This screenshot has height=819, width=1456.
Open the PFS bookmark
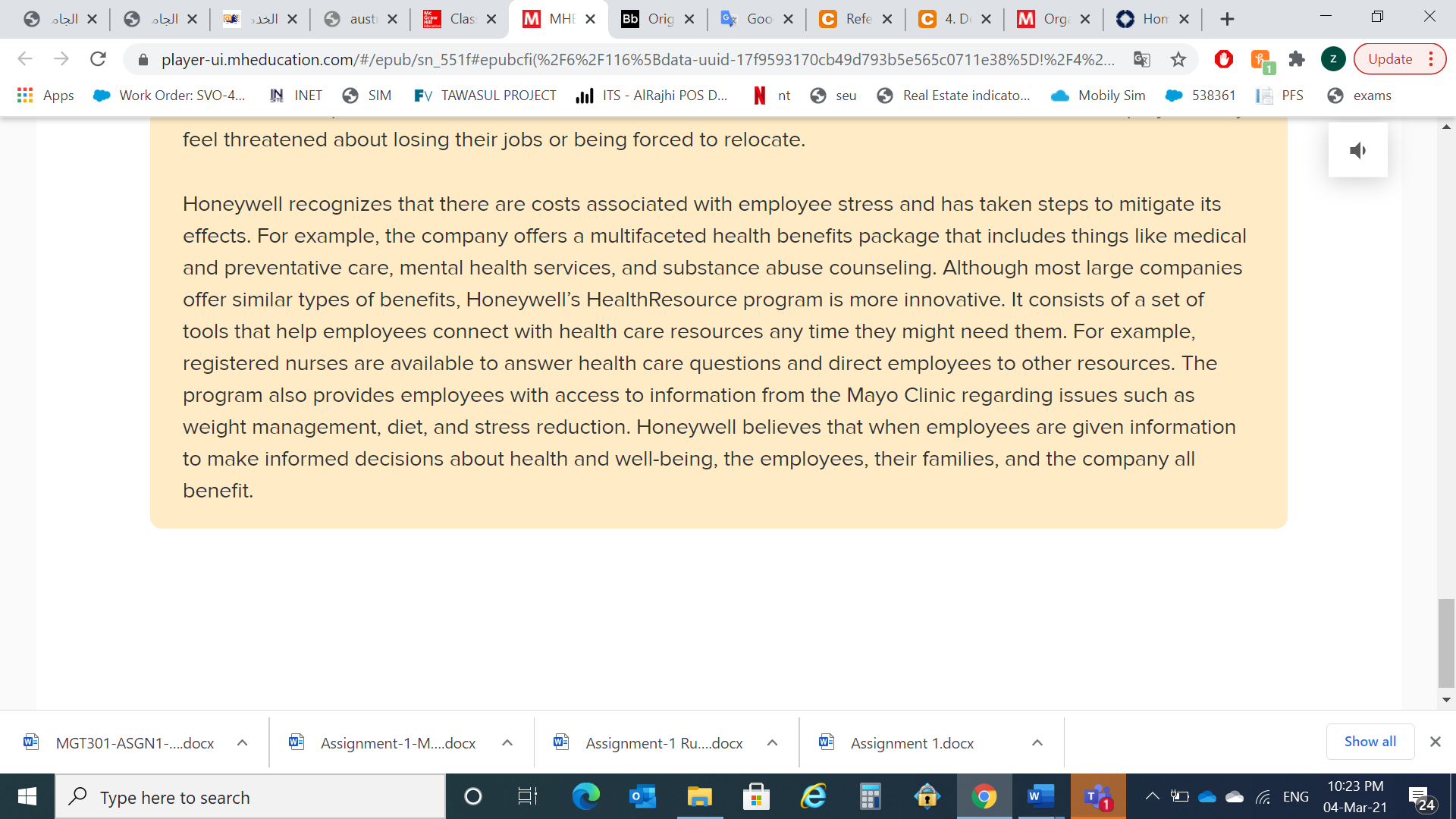pos(1280,96)
